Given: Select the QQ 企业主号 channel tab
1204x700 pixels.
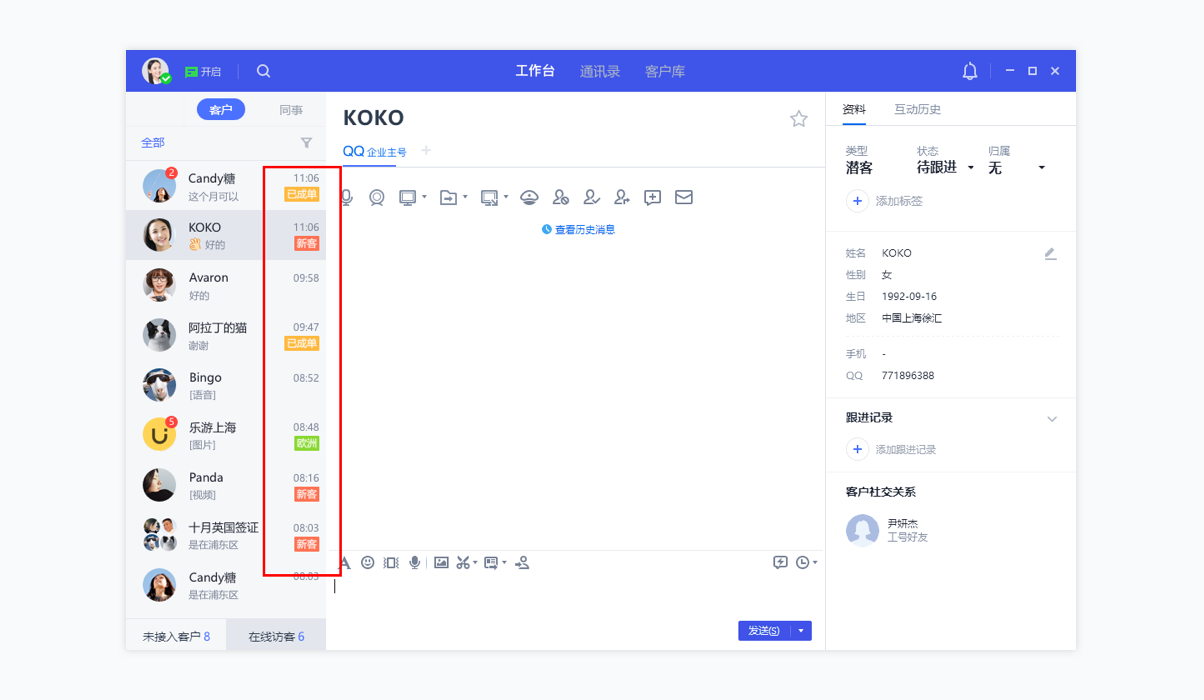Looking at the screenshot, I should pyautogui.click(x=375, y=151).
